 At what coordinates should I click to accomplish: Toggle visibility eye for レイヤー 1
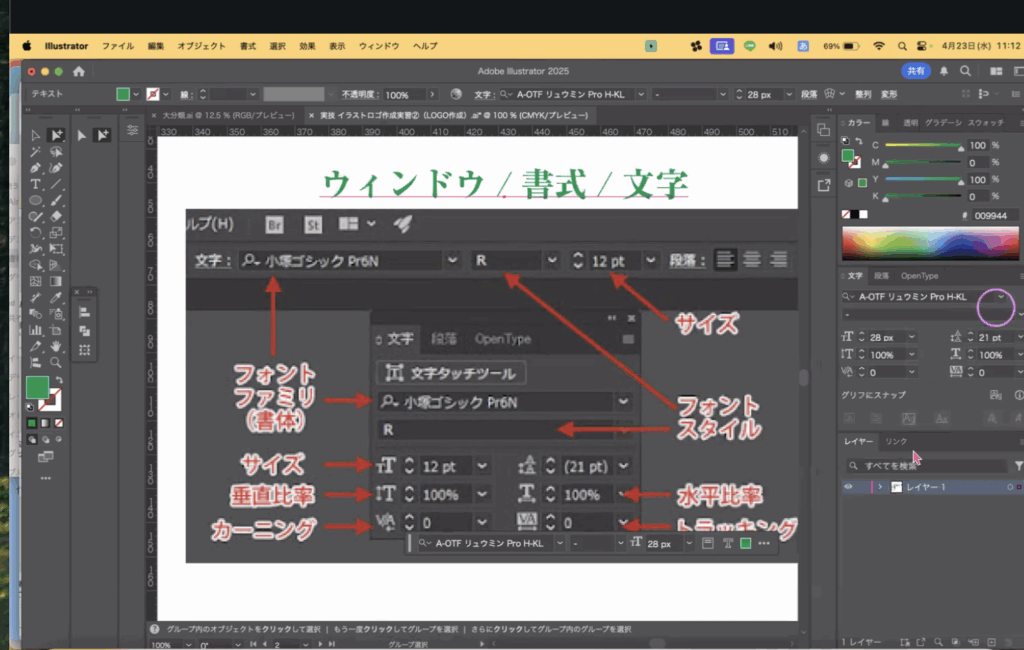point(848,487)
